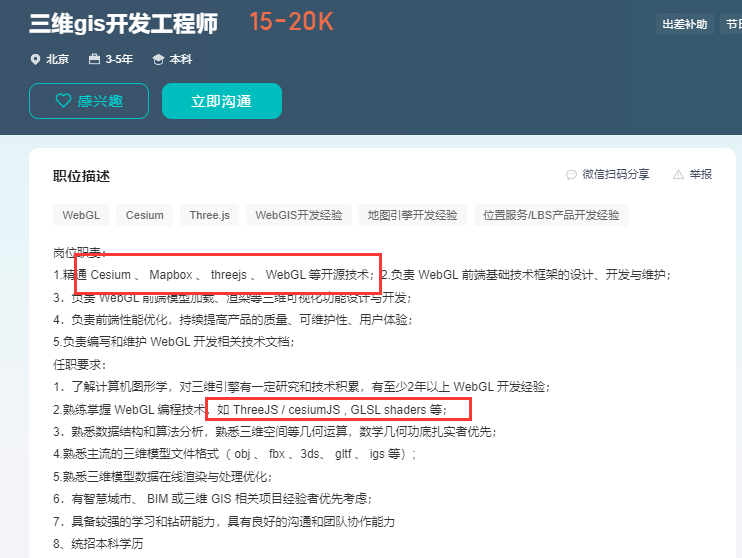The height and width of the screenshot is (558, 742).
Task: Click the heart icon in 感兴趣
Action: click(x=63, y=100)
